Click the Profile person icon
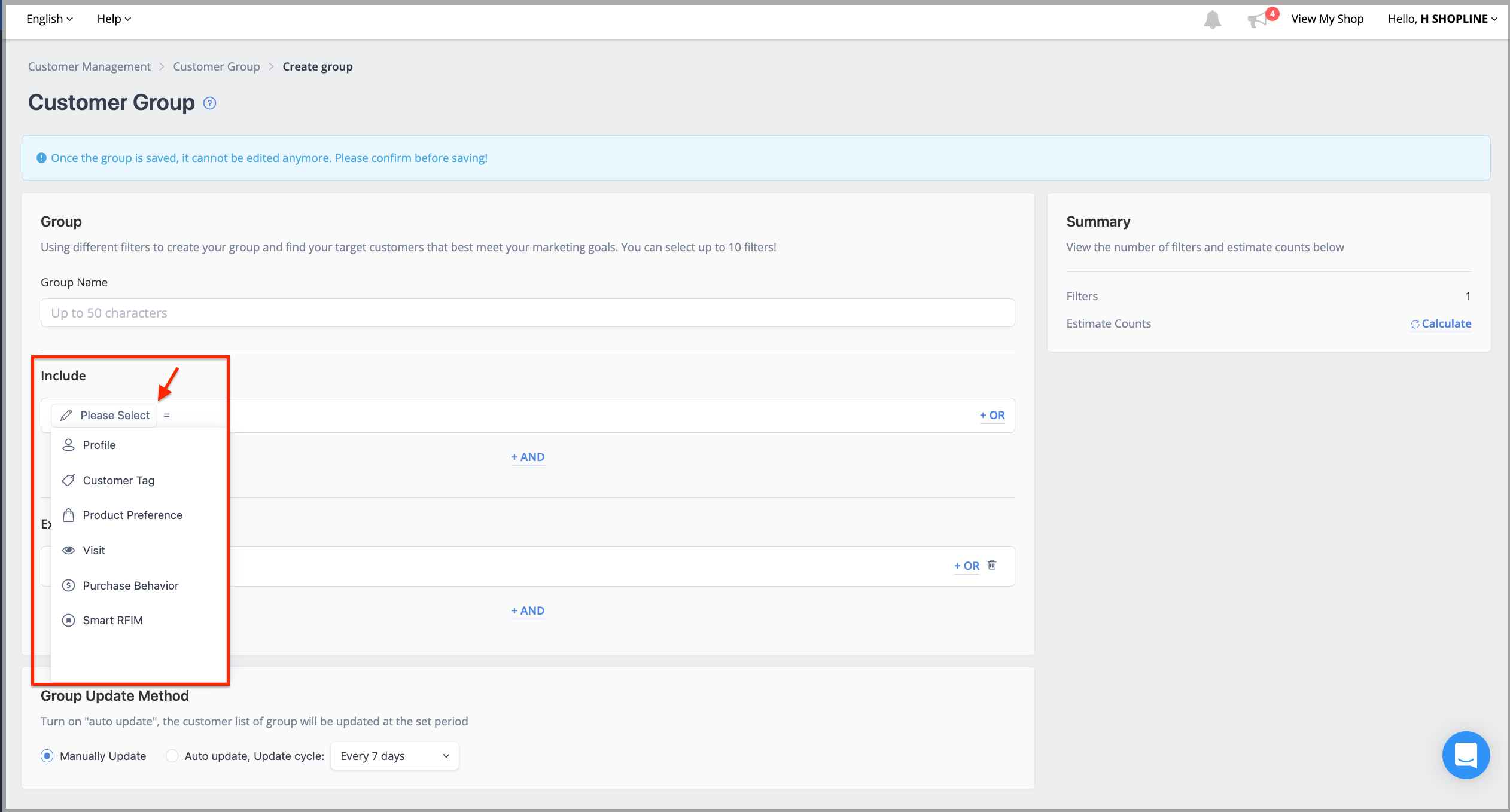Image resolution: width=1510 pixels, height=812 pixels. pos(69,445)
